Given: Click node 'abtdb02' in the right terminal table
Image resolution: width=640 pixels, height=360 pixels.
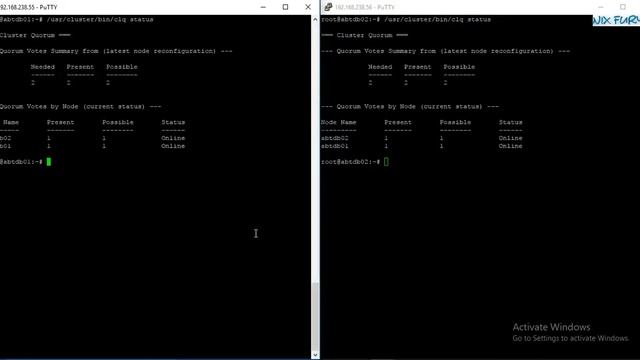Looking at the screenshot, I should [x=335, y=138].
